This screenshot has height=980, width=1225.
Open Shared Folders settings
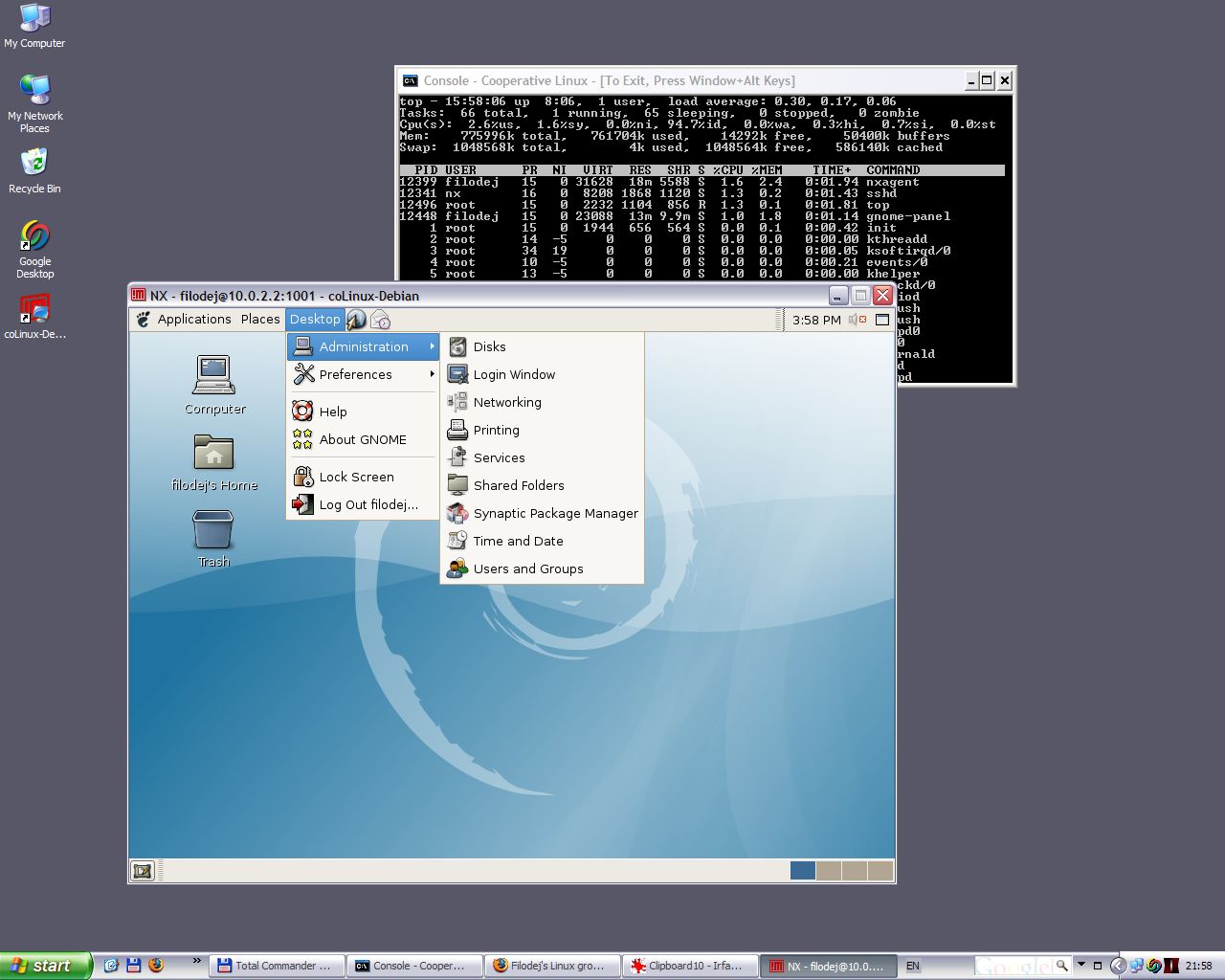tap(542, 485)
